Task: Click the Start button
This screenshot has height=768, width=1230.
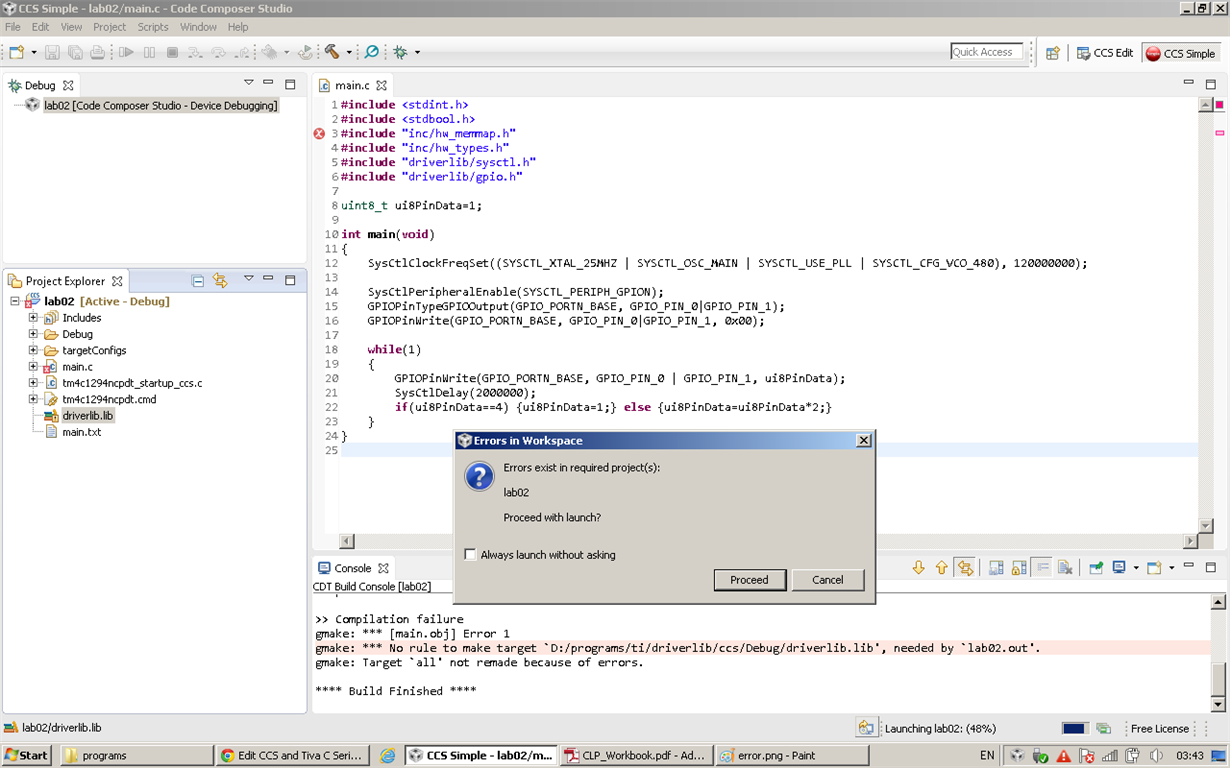Action: point(27,755)
